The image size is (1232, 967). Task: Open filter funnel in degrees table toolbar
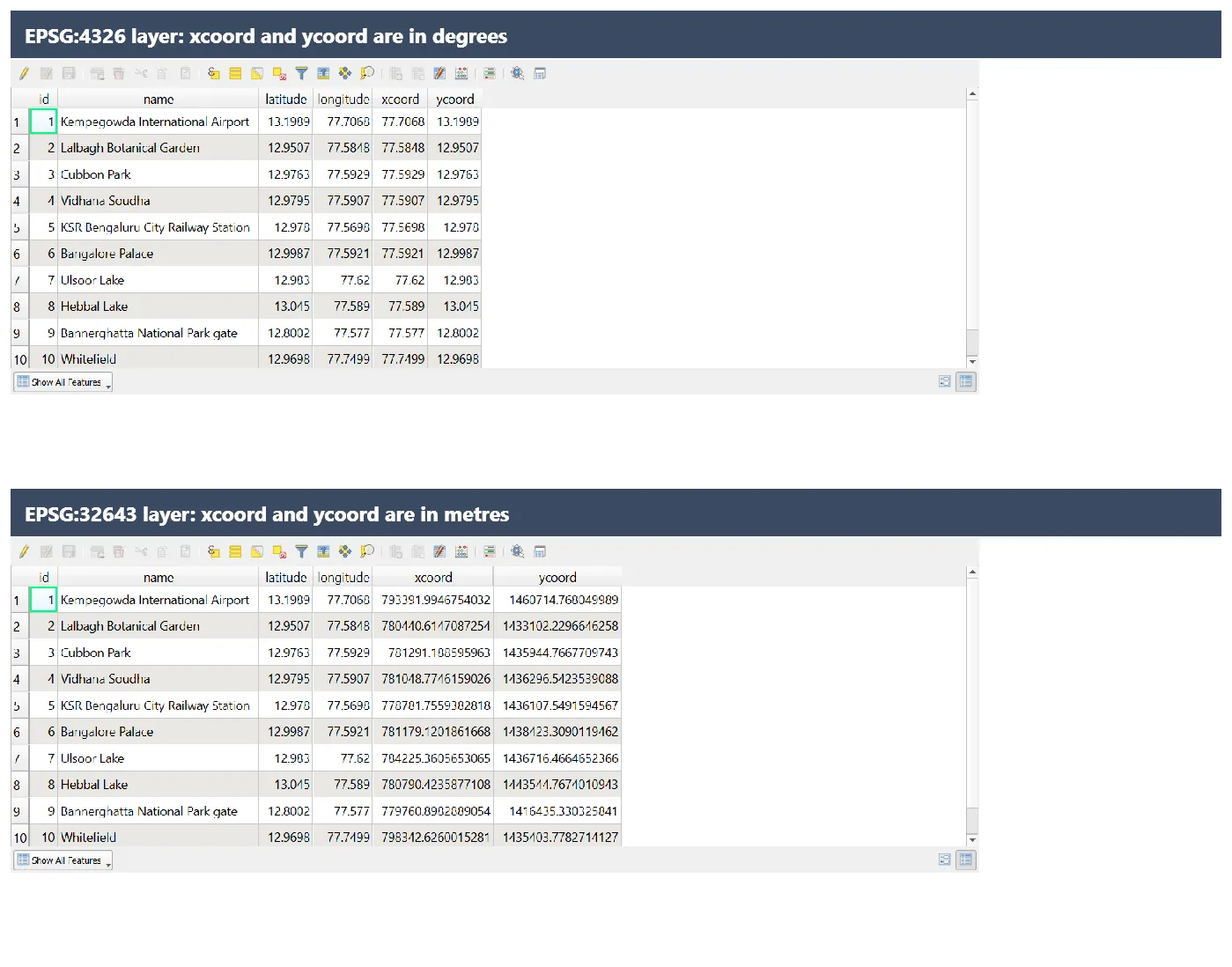(301, 73)
